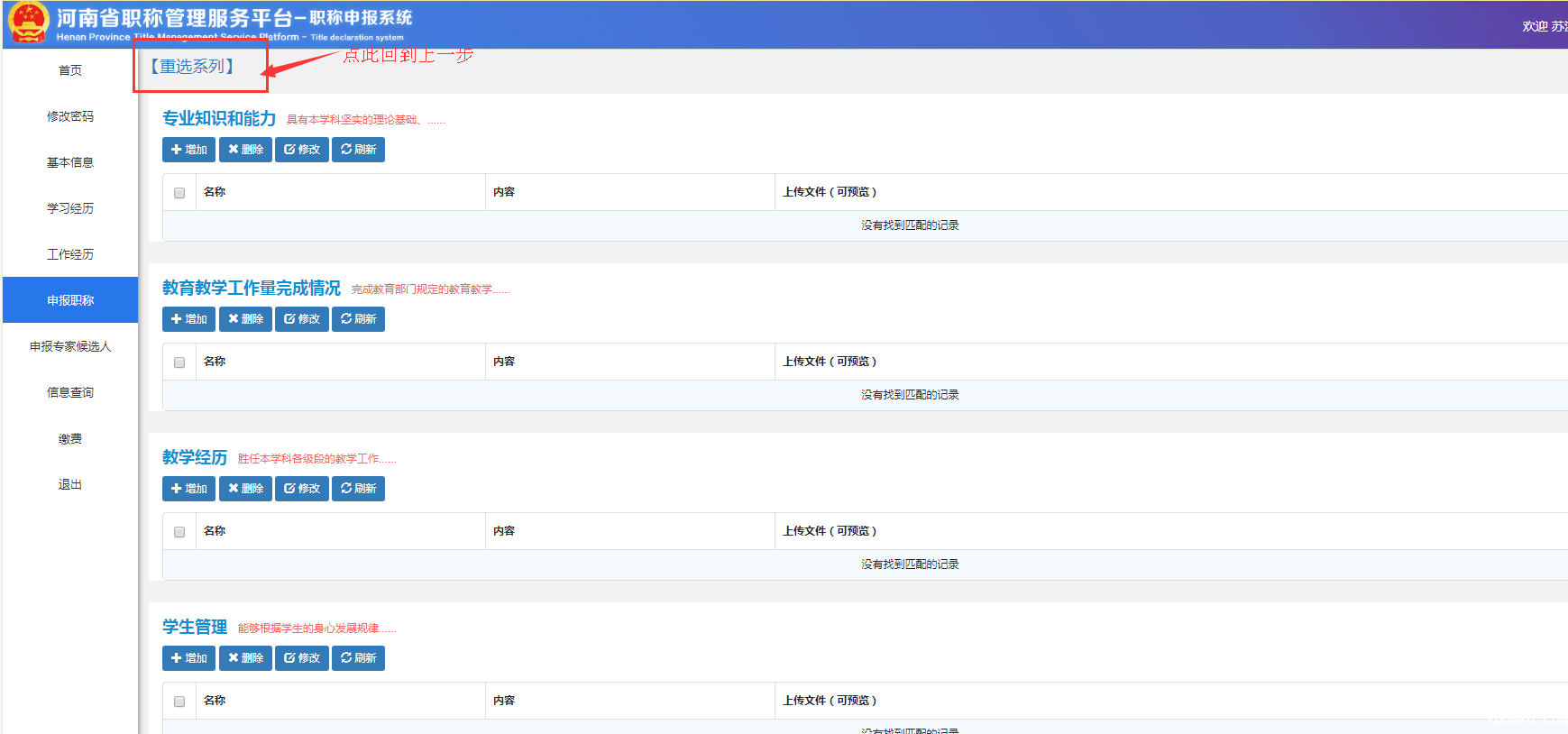The height and width of the screenshot is (734, 1568).
Task: Click the 【重选系列】 link to go back
Action: pyautogui.click(x=193, y=67)
